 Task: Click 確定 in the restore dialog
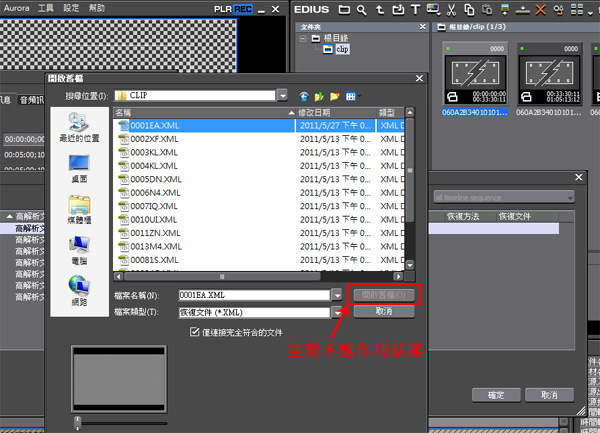(x=496, y=395)
